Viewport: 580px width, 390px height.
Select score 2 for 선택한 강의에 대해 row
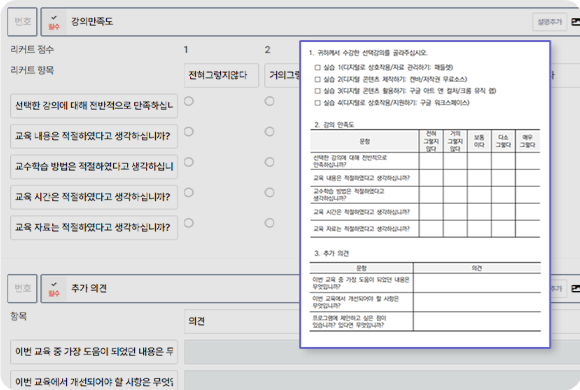[269, 101]
